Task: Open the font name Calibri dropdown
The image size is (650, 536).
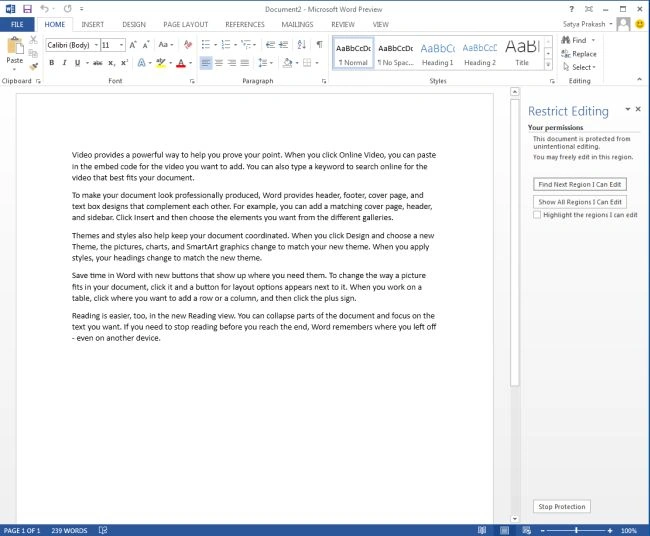Action: 96,45
